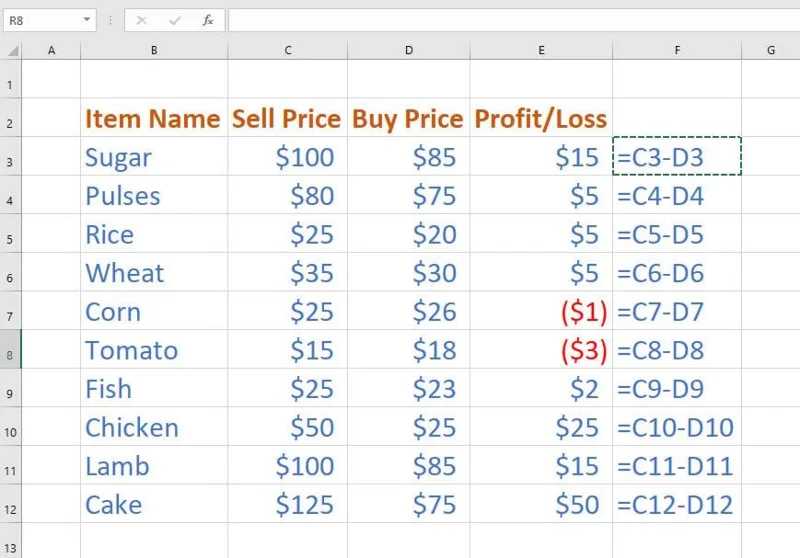
Task: Click the Select All corner triangle
Action: click(11, 50)
